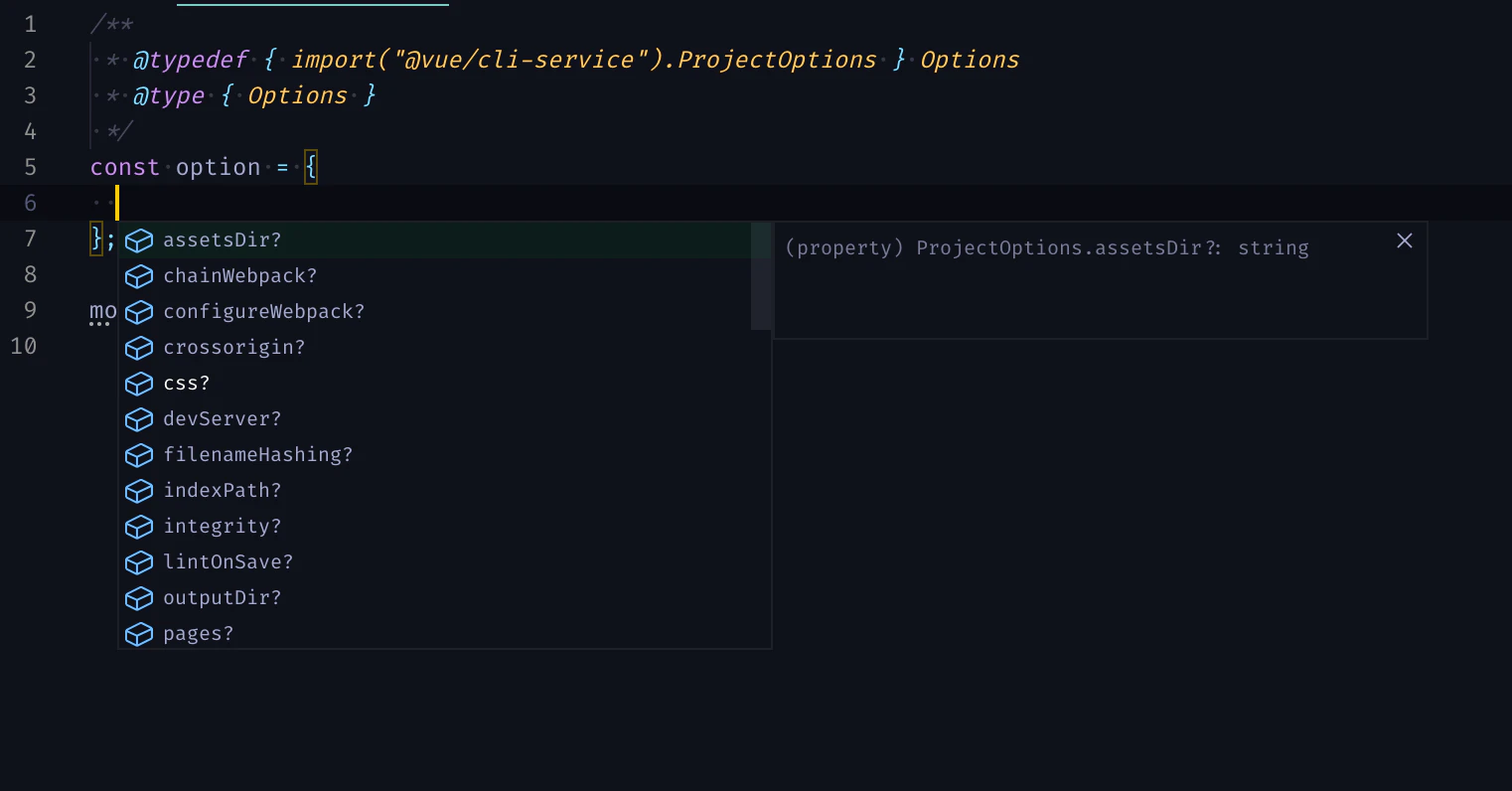Viewport: 1512px width, 791px height.
Task: Click the property icon beside assetsDir?
Action: [x=139, y=240]
